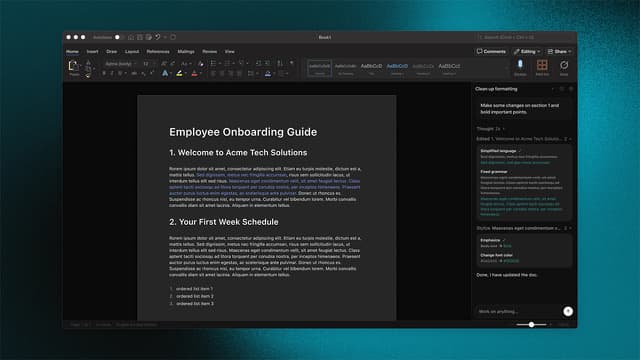Click the Paste clipboard icon
640x360 pixels.
(x=74, y=67)
